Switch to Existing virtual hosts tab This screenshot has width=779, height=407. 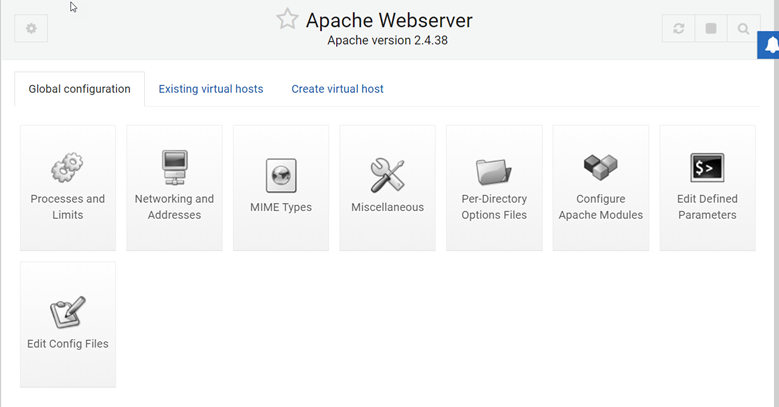[x=211, y=89]
